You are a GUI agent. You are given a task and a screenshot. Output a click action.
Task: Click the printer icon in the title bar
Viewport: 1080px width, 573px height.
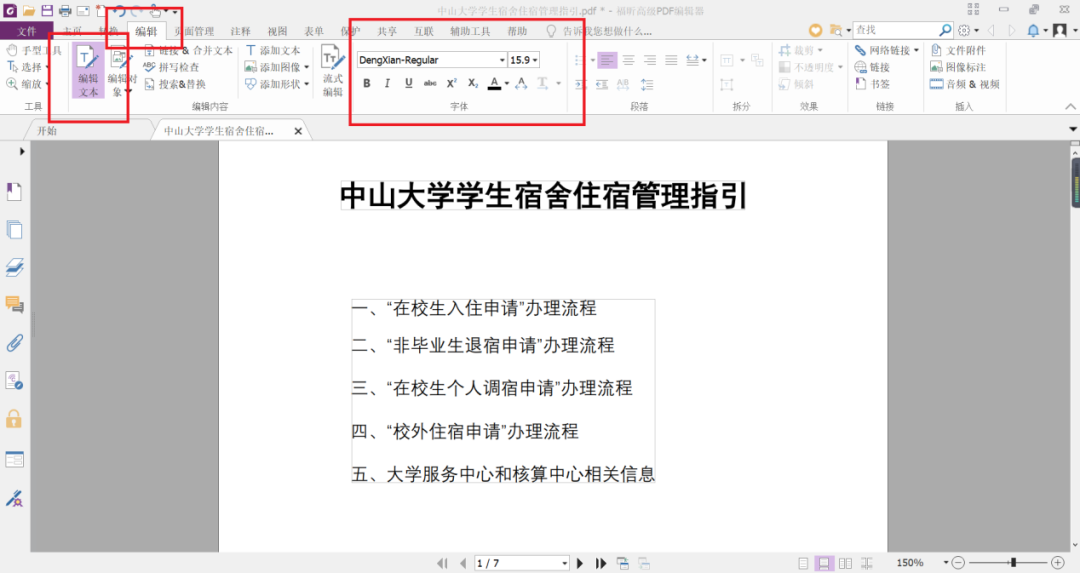click(65, 11)
